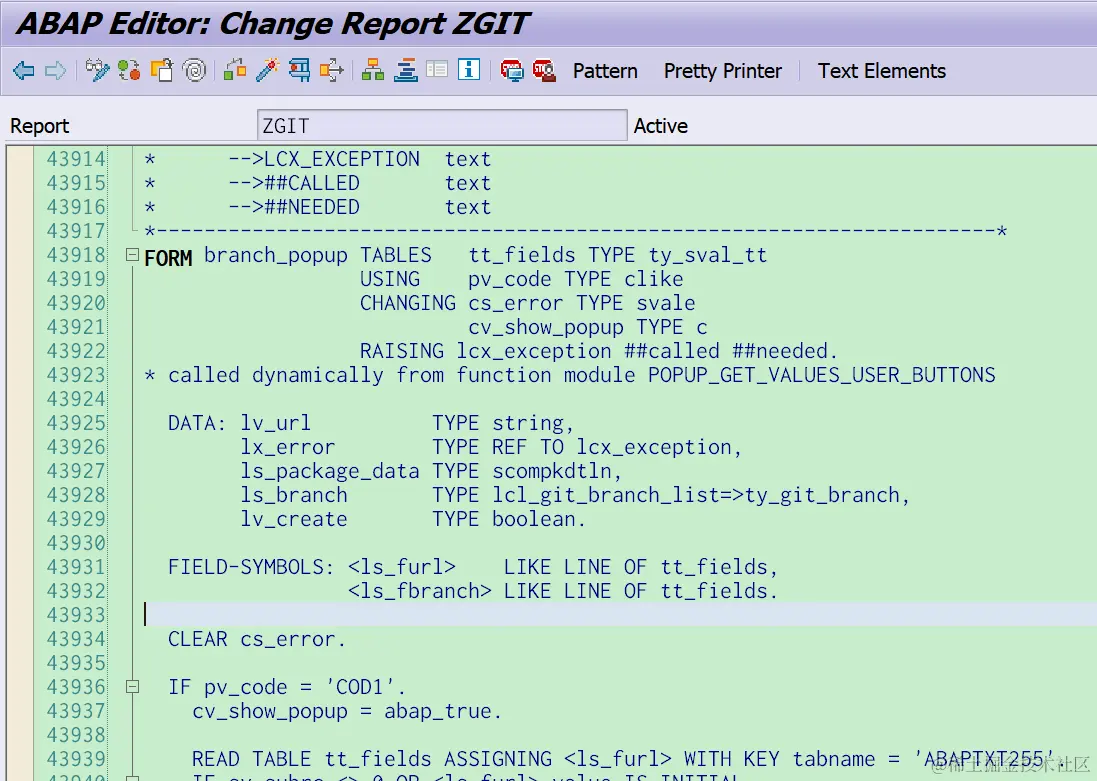Click line number 43918
The height and width of the screenshot is (781, 1097).
click(x=76, y=255)
